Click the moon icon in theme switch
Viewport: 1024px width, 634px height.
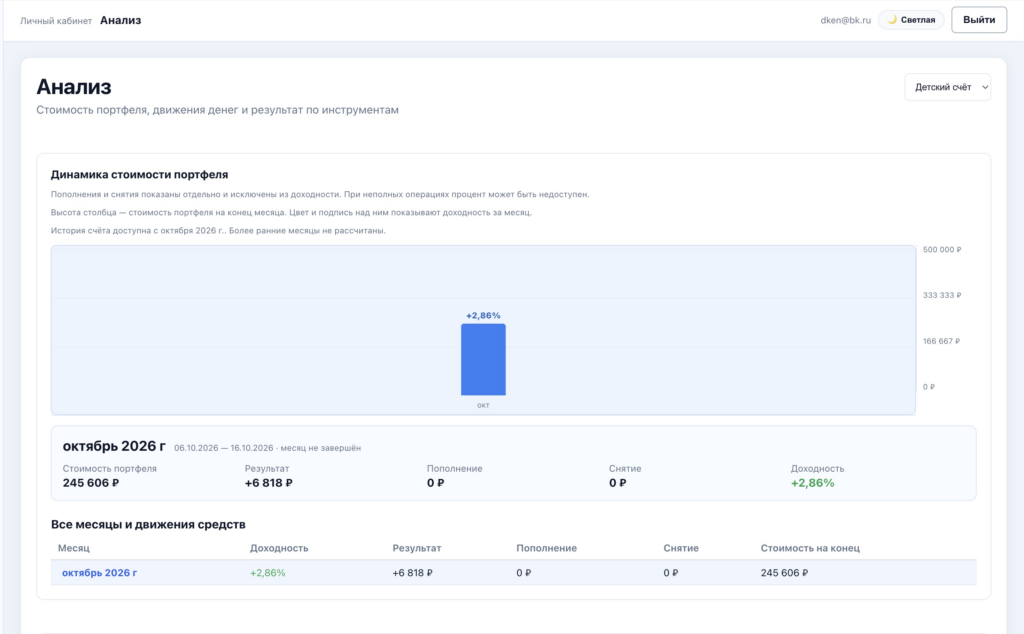pyautogui.click(x=891, y=20)
